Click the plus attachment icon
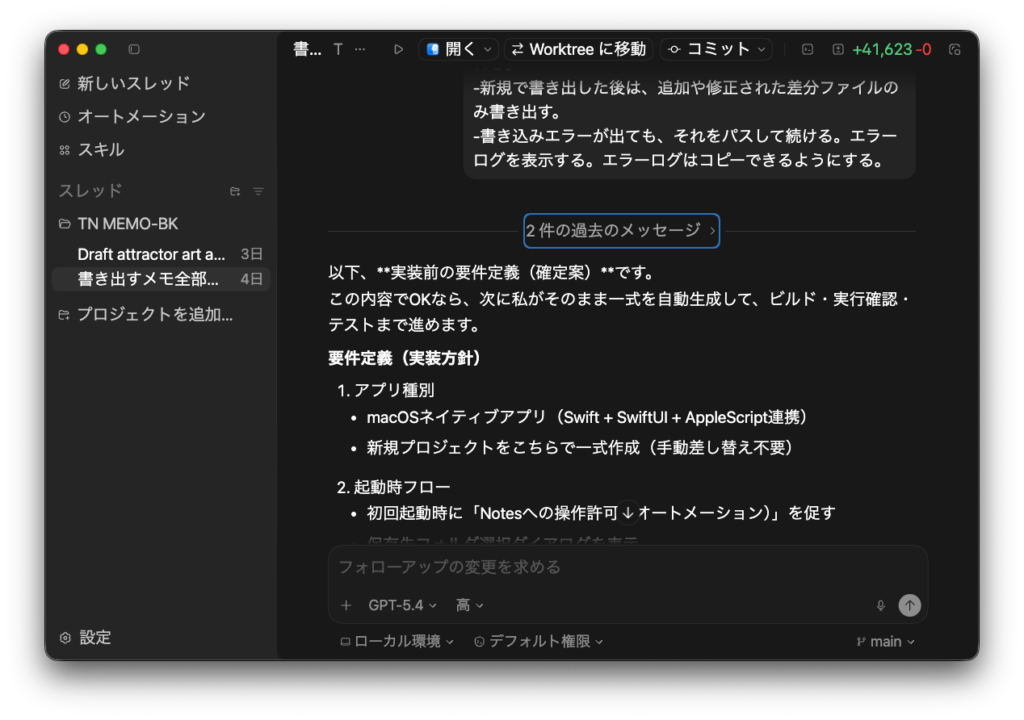The height and width of the screenshot is (720, 1024). coord(346,605)
